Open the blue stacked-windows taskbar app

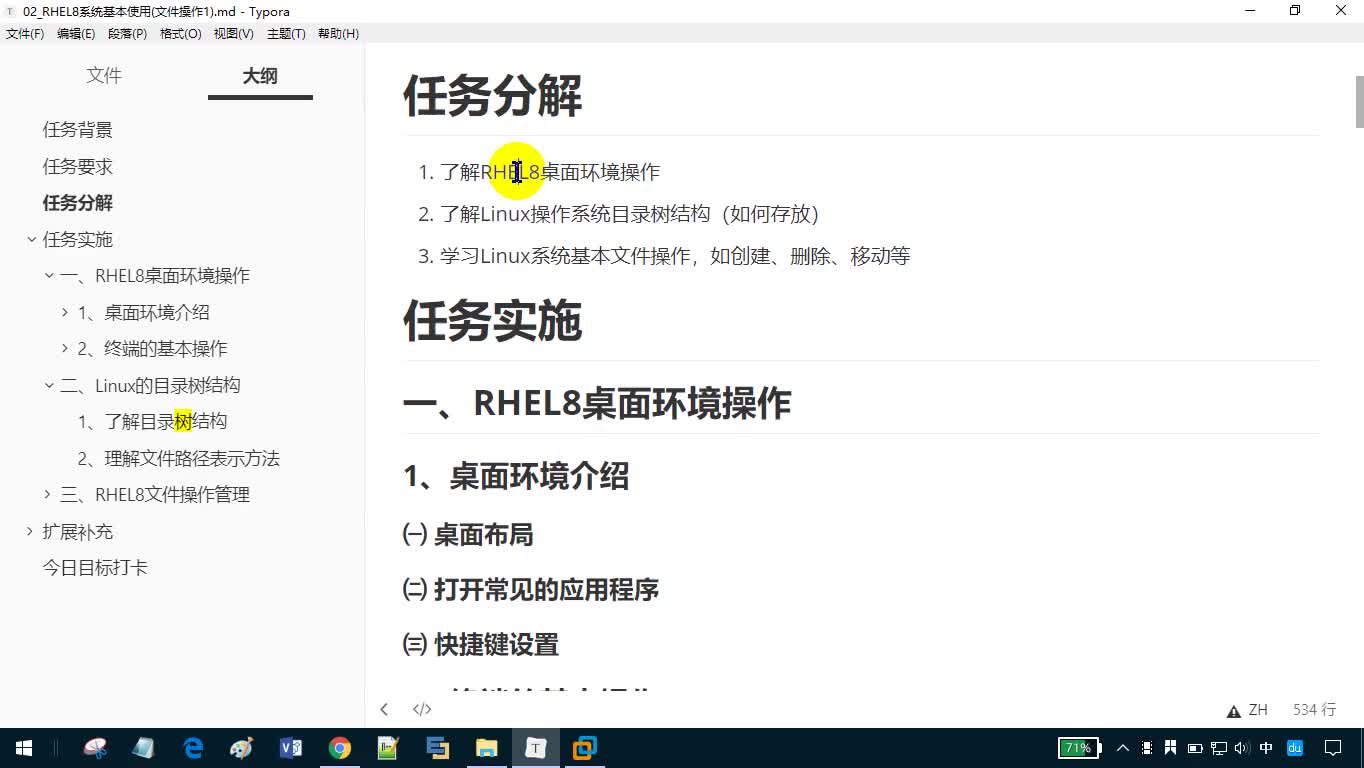pyautogui.click(x=437, y=748)
